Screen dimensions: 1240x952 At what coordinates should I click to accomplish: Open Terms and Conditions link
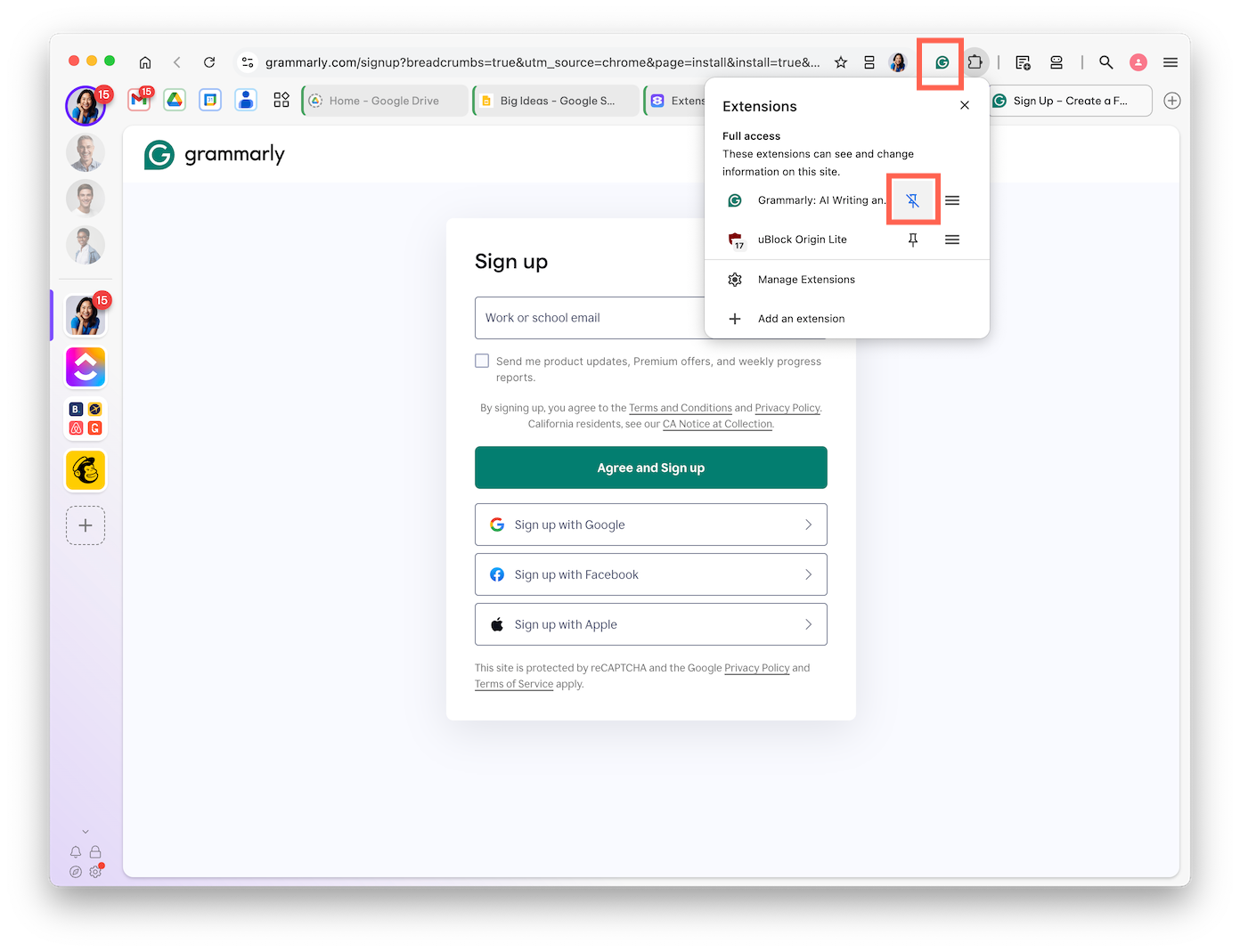click(681, 408)
